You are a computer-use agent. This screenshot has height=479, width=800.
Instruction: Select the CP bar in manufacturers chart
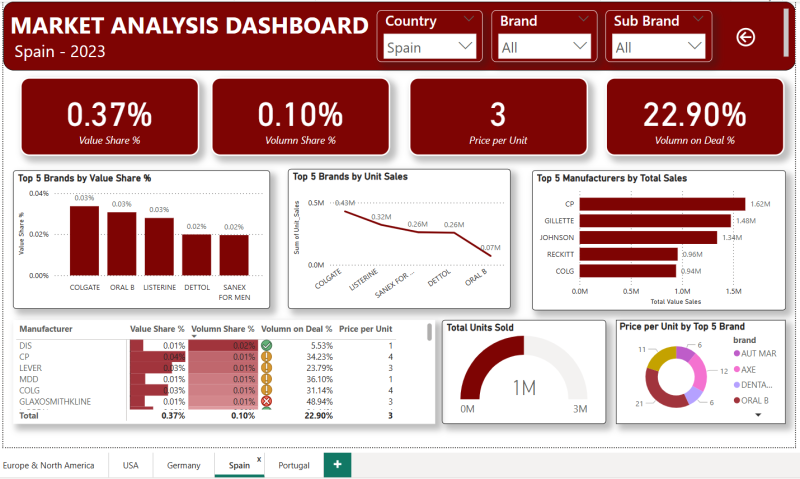(662, 204)
